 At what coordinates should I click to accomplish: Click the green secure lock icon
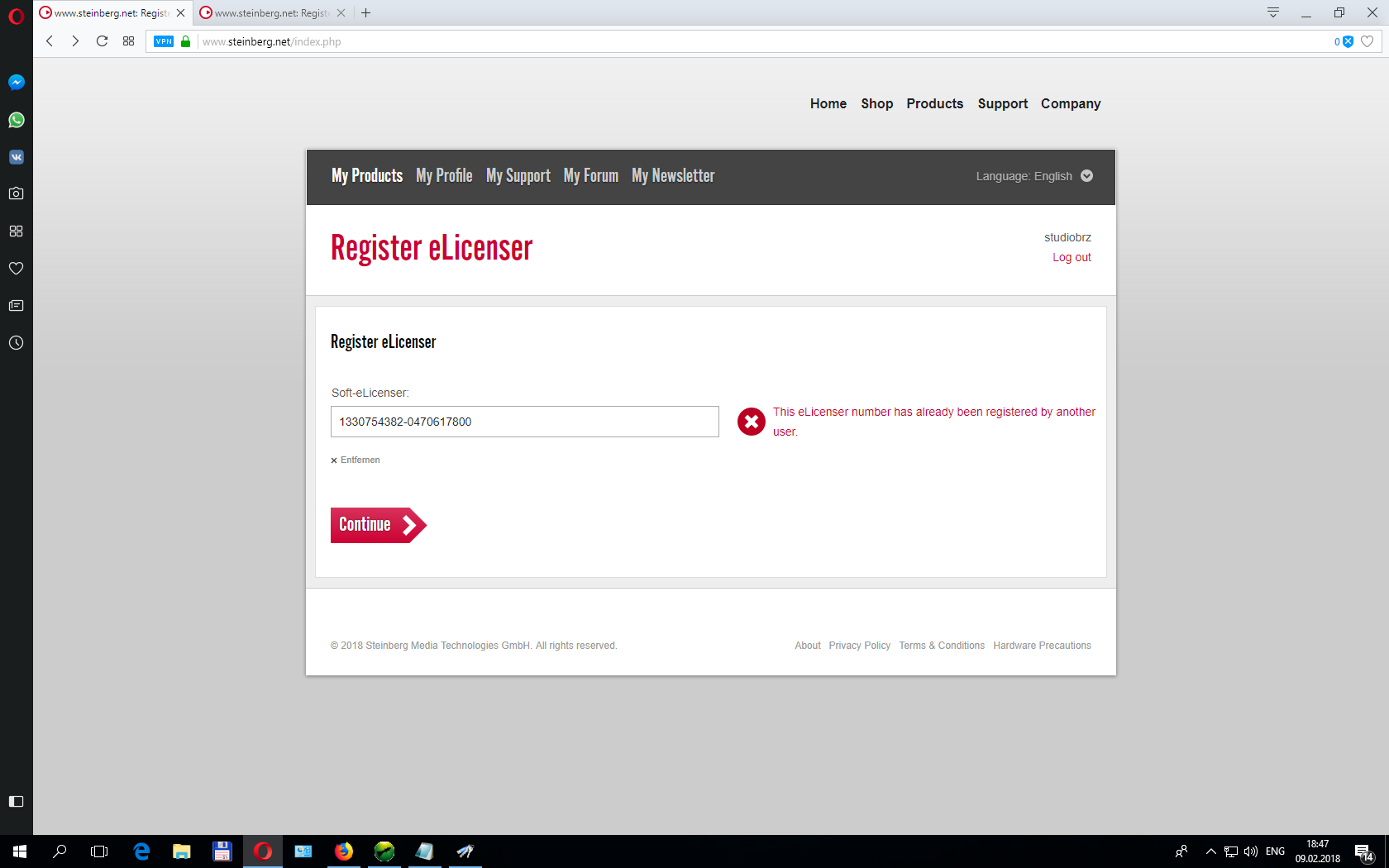pyautogui.click(x=186, y=41)
